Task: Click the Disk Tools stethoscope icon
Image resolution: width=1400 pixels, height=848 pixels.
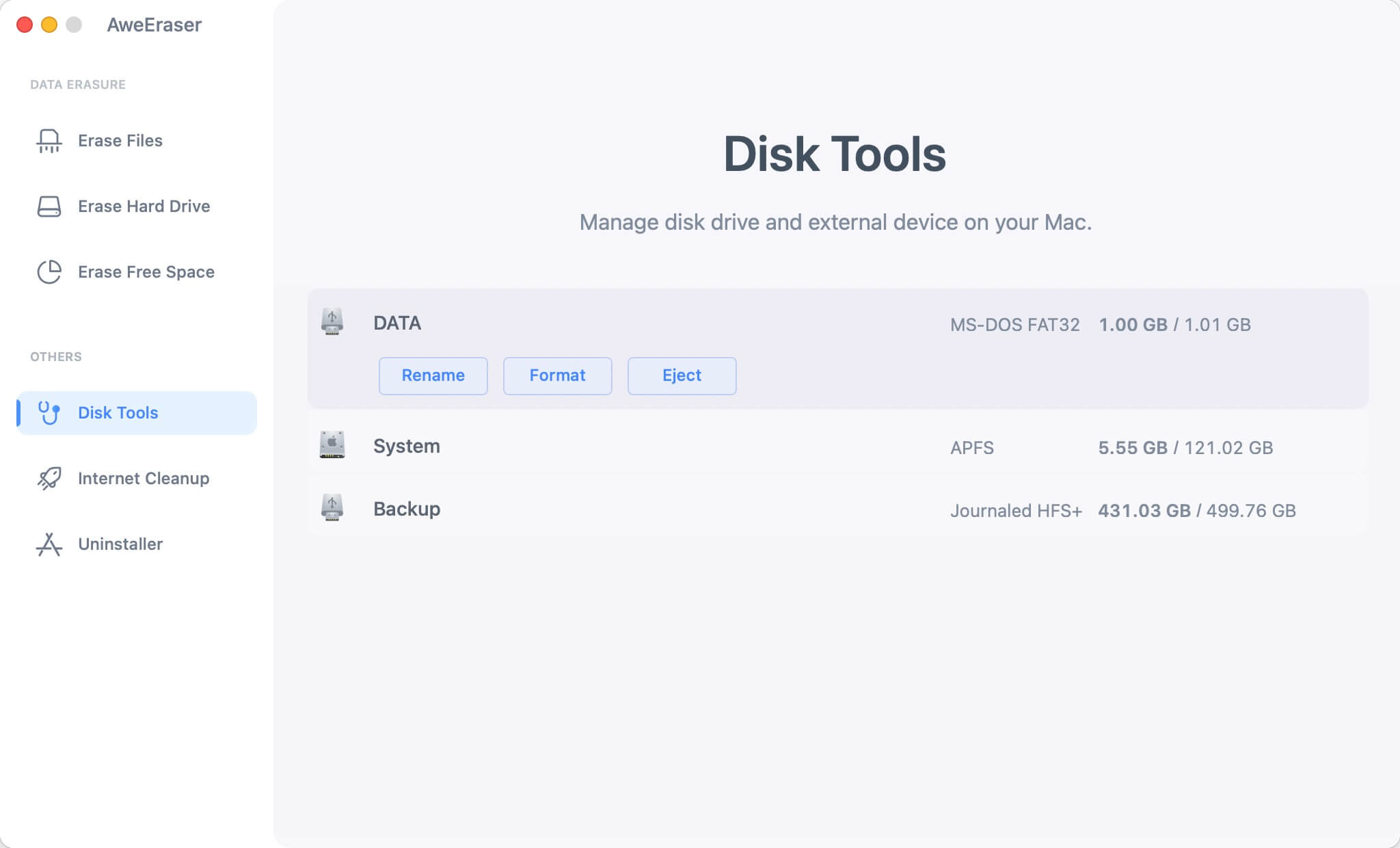Action: 49,413
